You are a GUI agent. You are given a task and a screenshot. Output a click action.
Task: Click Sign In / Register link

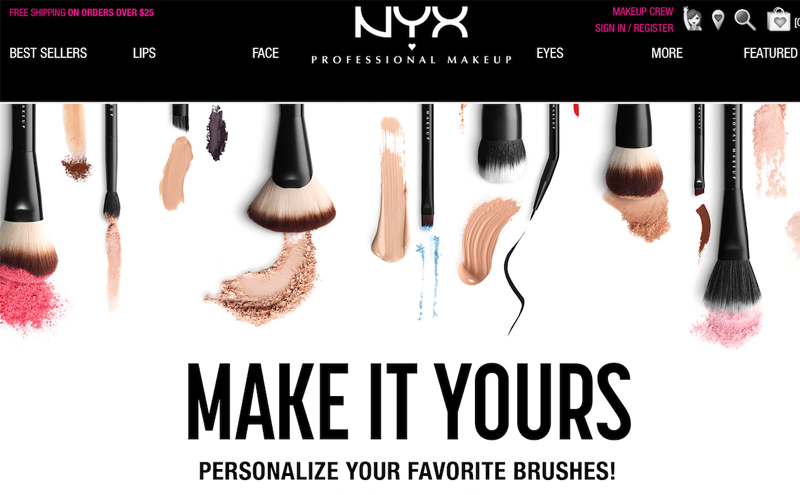pos(634,28)
